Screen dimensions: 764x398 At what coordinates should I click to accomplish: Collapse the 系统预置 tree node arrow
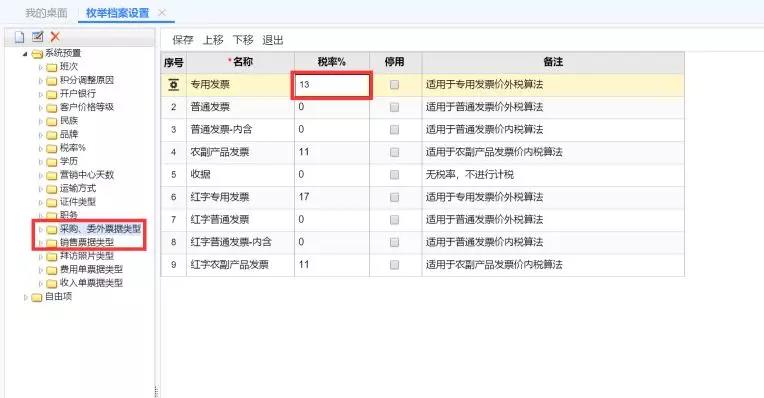pos(25,54)
